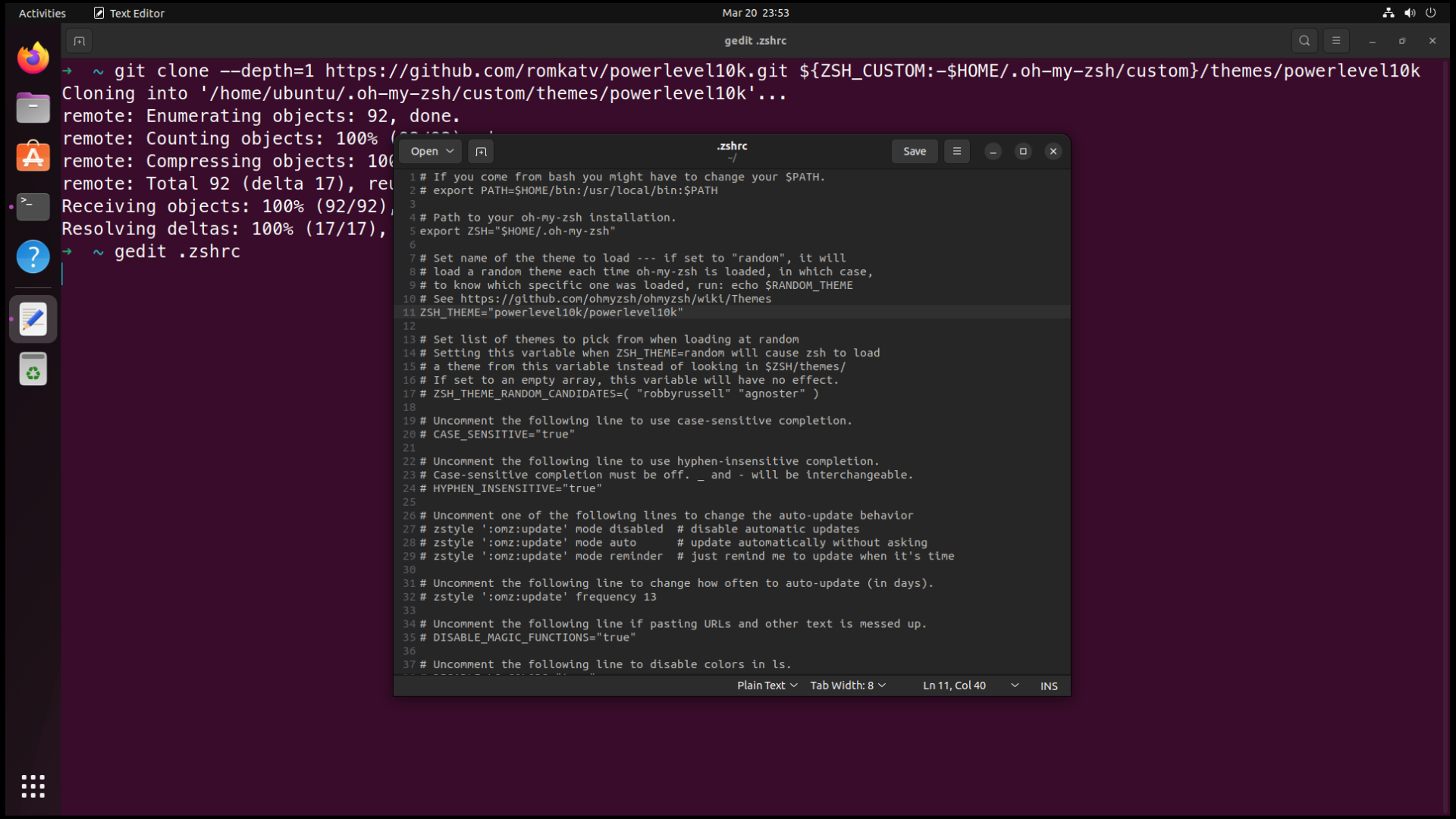Click zstyle mode auto line 28
The height and width of the screenshot is (819, 1456).
(x=673, y=543)
